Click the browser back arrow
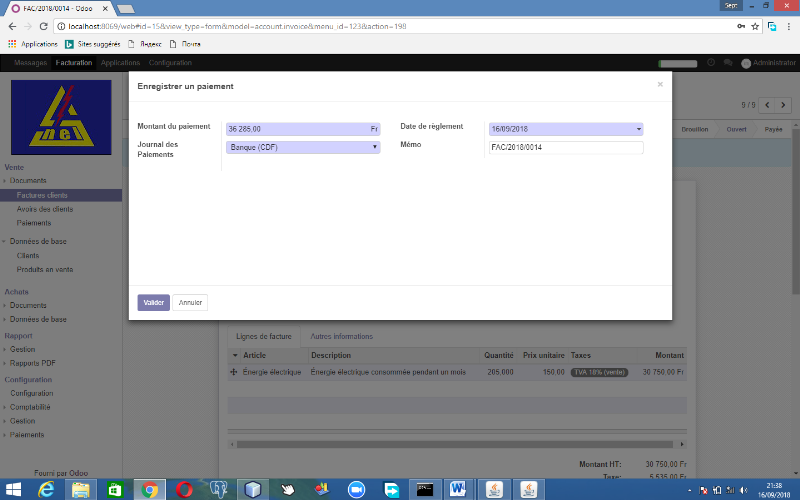 coord(11,26)
